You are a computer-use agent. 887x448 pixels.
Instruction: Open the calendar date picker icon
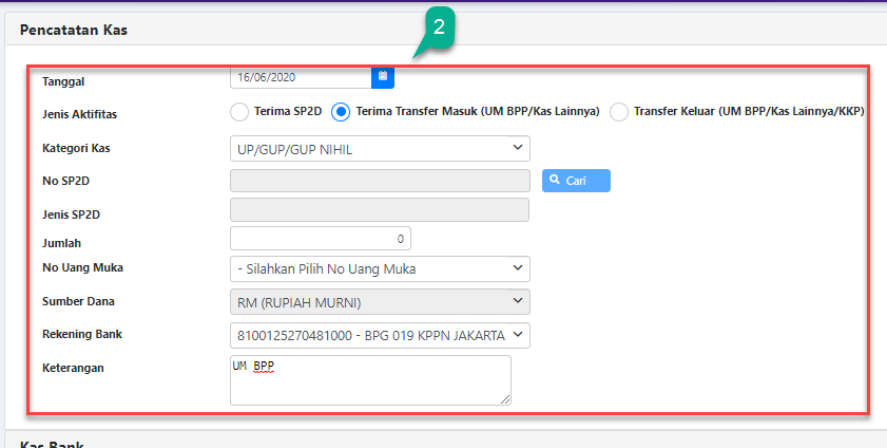382,76
